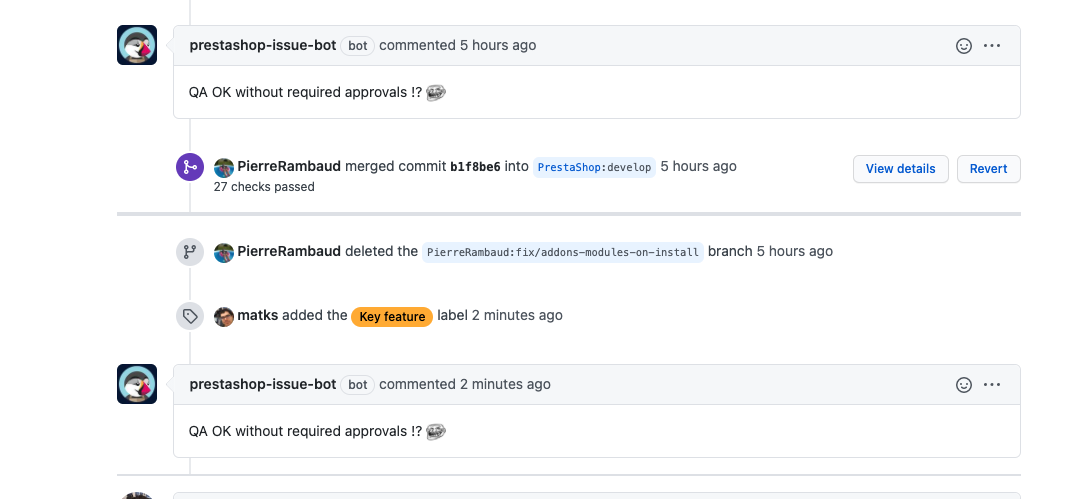1076x499 pixels.
Task: Open prestashop-issue-bot avatar on second comment
Action: 137,384
